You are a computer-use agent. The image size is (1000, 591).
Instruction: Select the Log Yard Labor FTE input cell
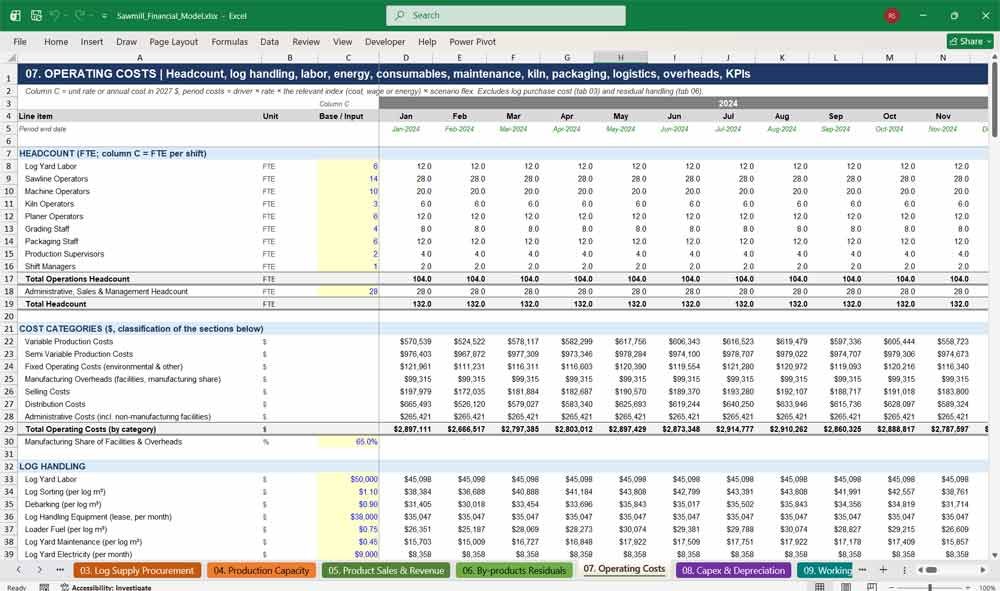[348, 166]
